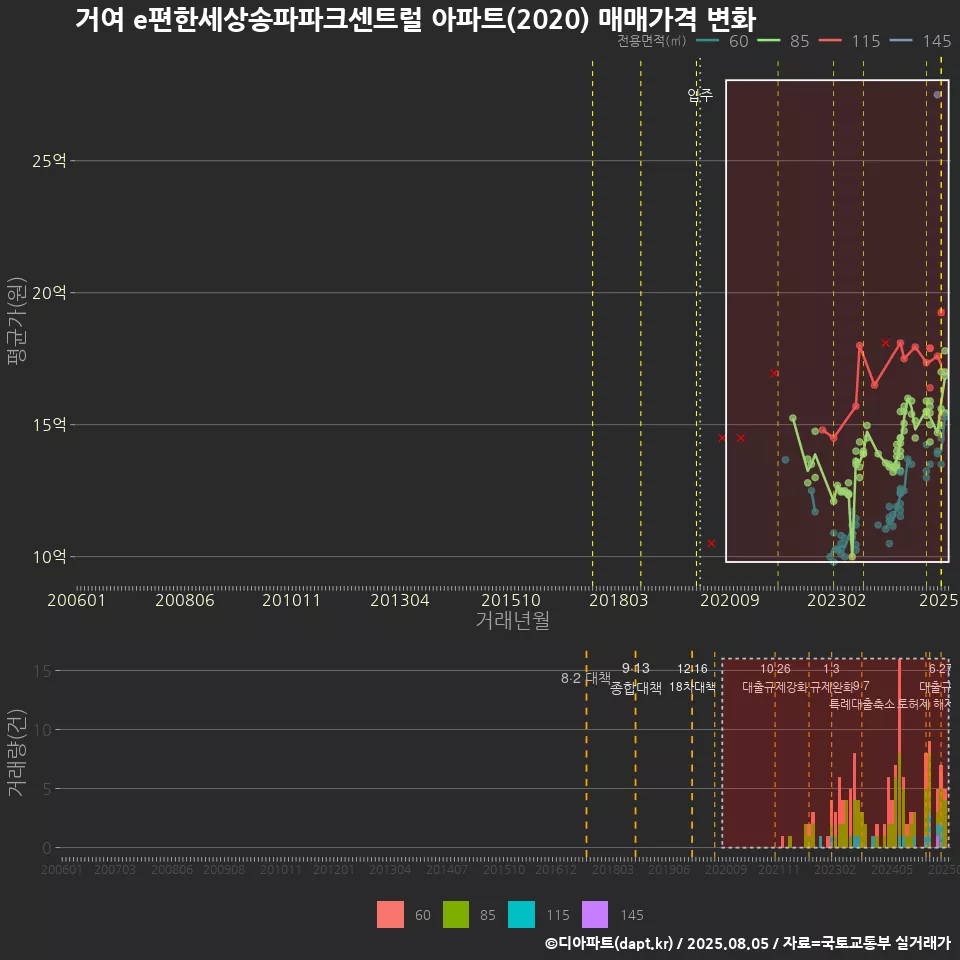
Task: Click the 85㎡ green line legend entry
Action: click(784, 41)
